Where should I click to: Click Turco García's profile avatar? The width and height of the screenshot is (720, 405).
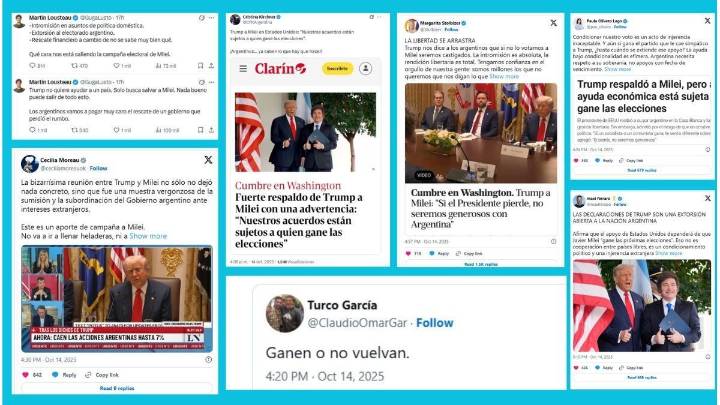(285, 314)
